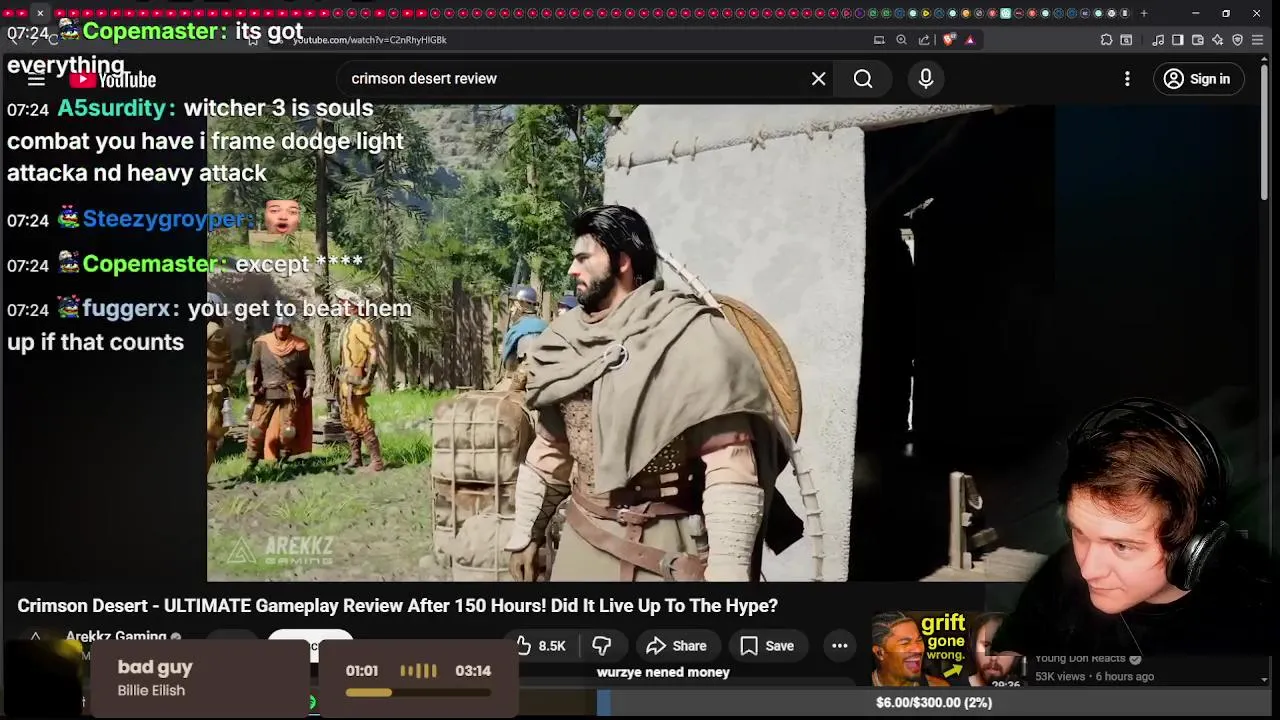
Task: Open more actions ellipsis under video
Action: (840, 646)
